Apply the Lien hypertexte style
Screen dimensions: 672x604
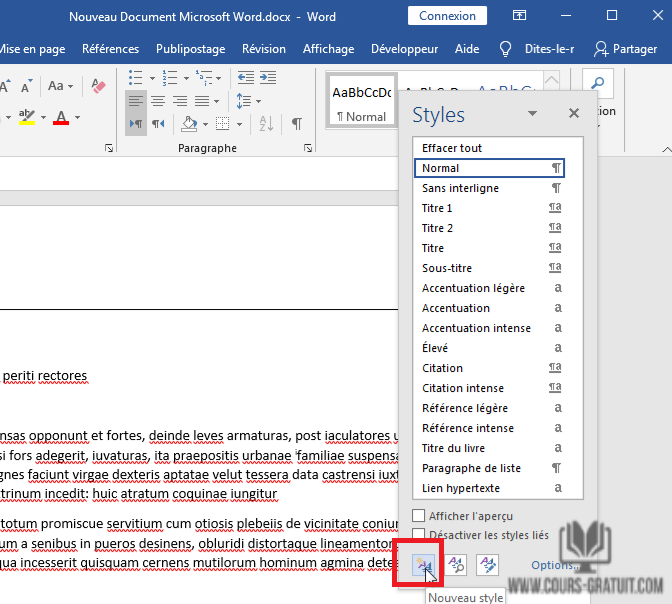(489, 488)
